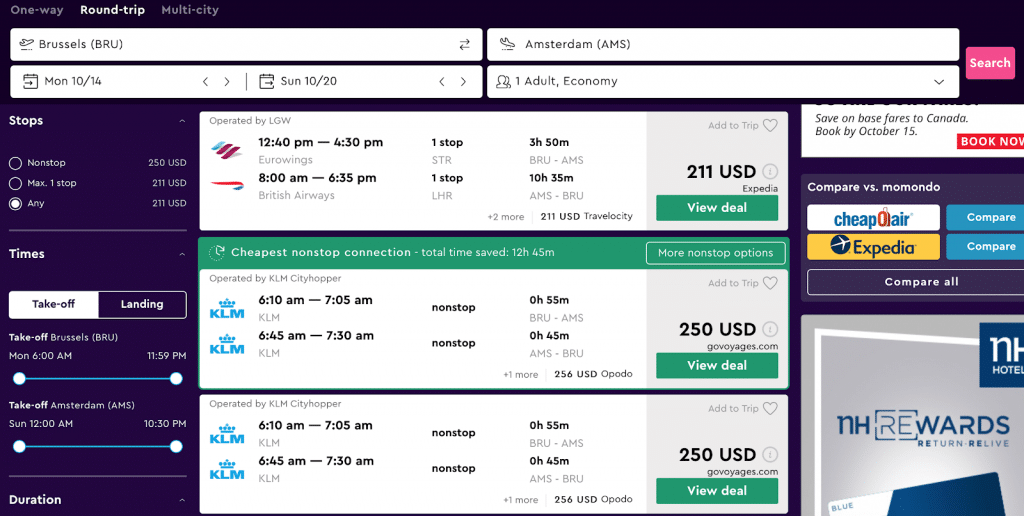Click left handle of Amsterdam take-off slider
Screen dimensions: 1024x516
pyautogui.click(x=19, y=446)
